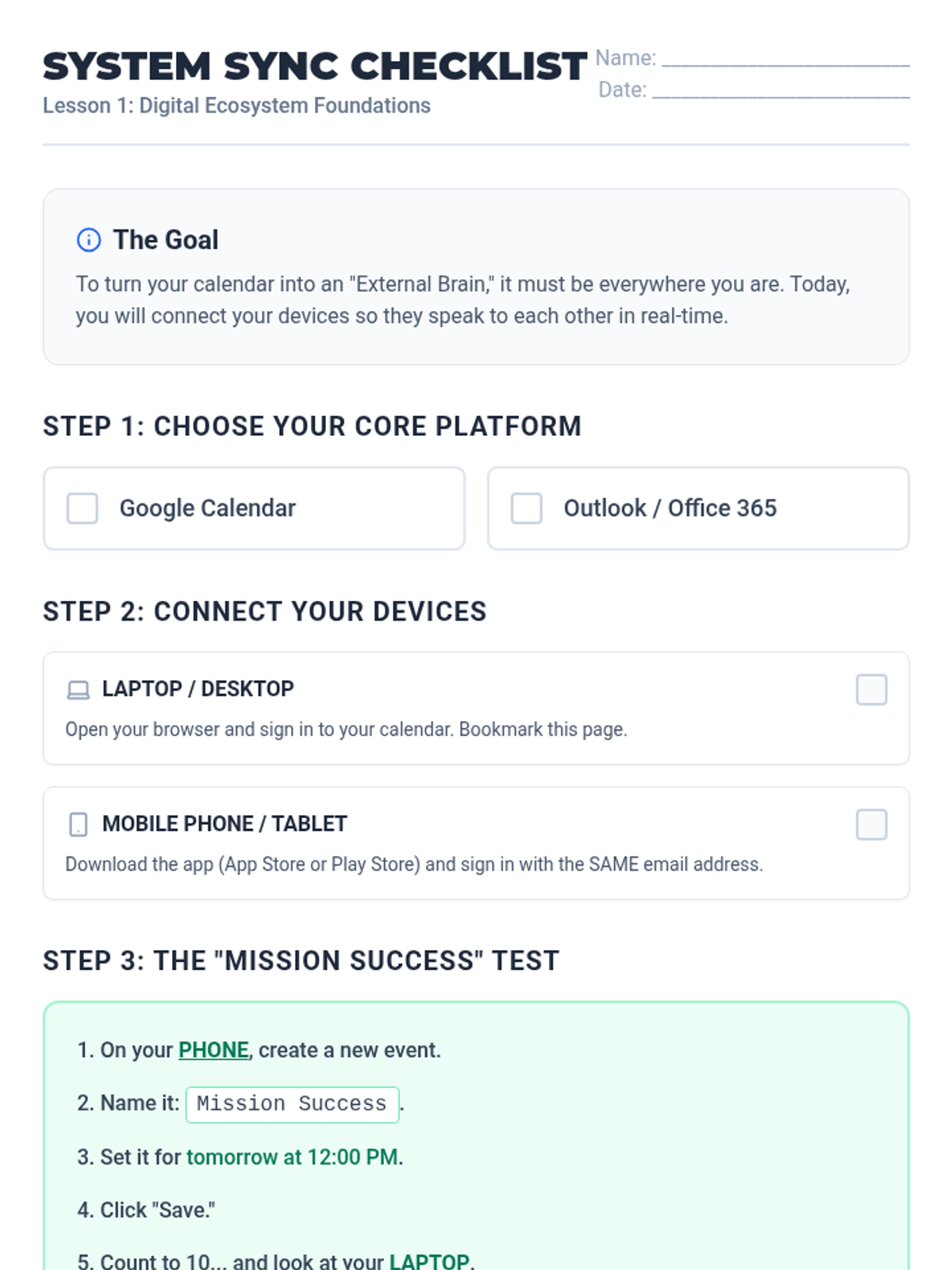Click the Step 3 Mission Success Test heading
952x1270 pixels.
tap(301, 961)
